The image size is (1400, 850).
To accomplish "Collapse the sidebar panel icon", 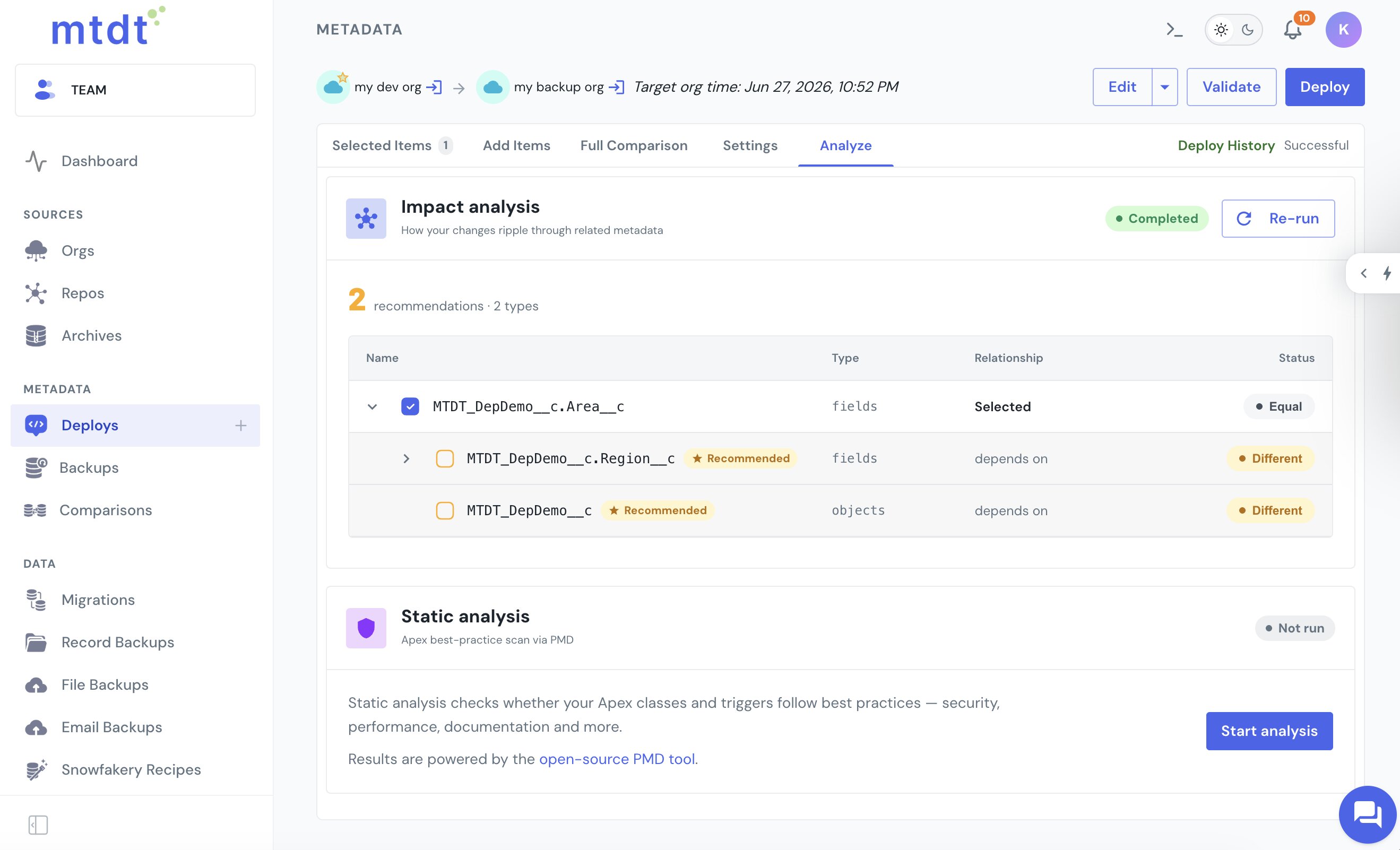I will pos(38,825).
